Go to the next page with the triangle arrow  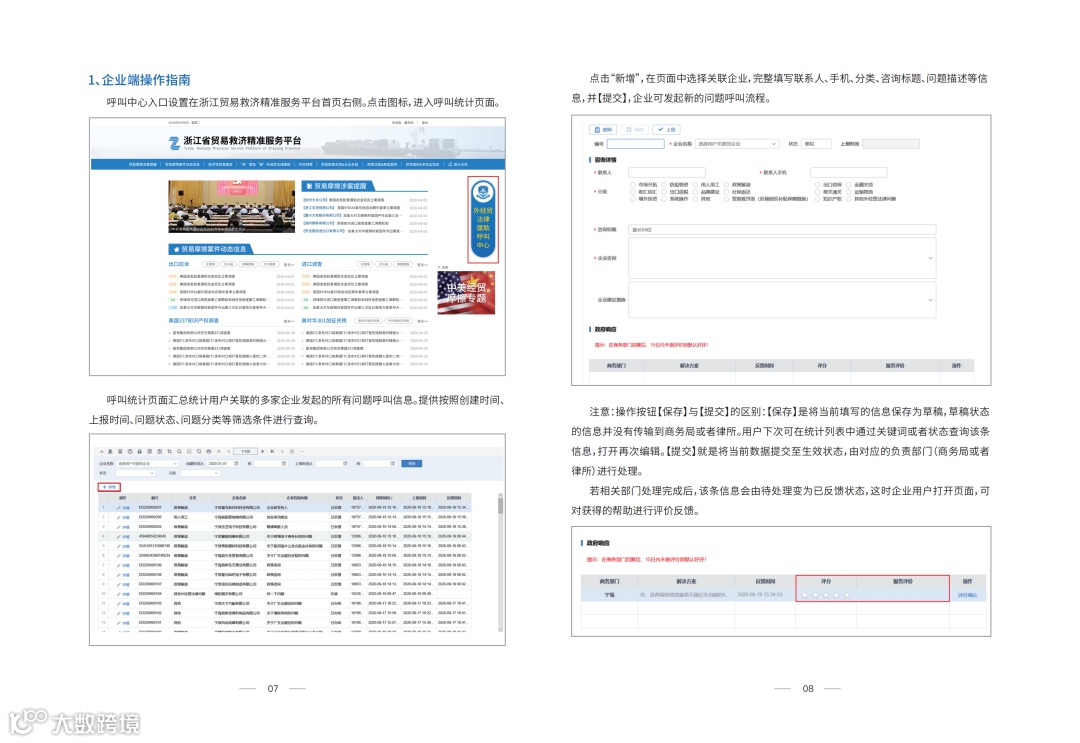263,452
